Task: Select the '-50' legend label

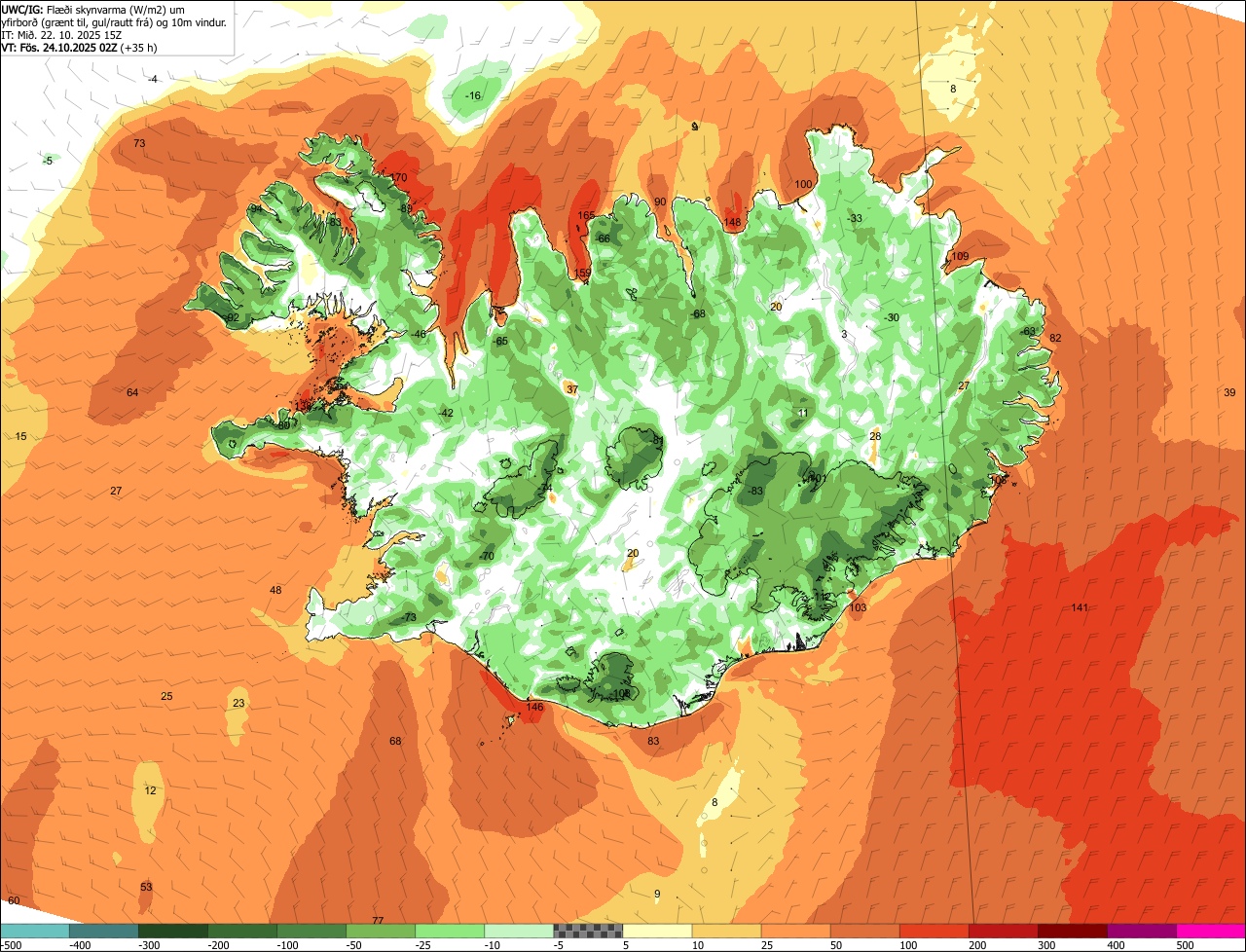Action: (355, 945)
